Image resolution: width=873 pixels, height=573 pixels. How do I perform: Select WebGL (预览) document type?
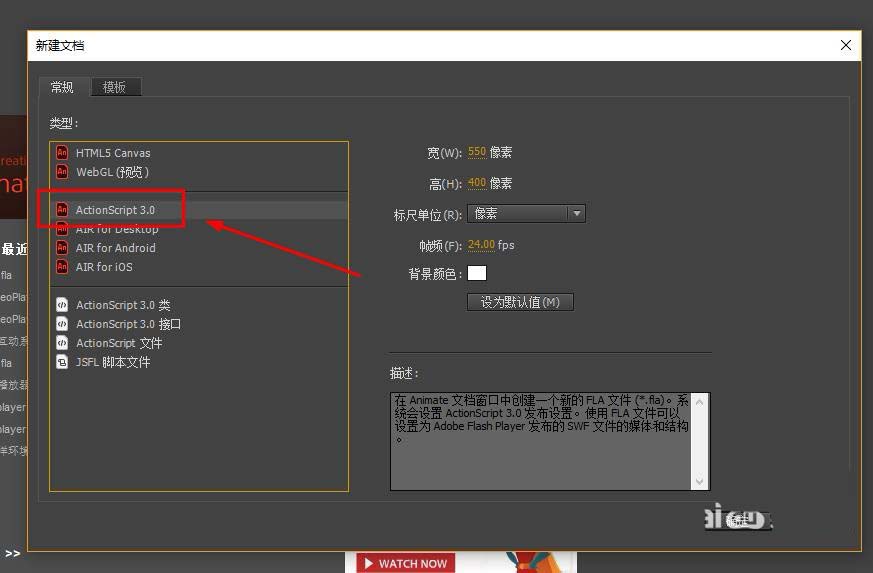tap(199, 172)
